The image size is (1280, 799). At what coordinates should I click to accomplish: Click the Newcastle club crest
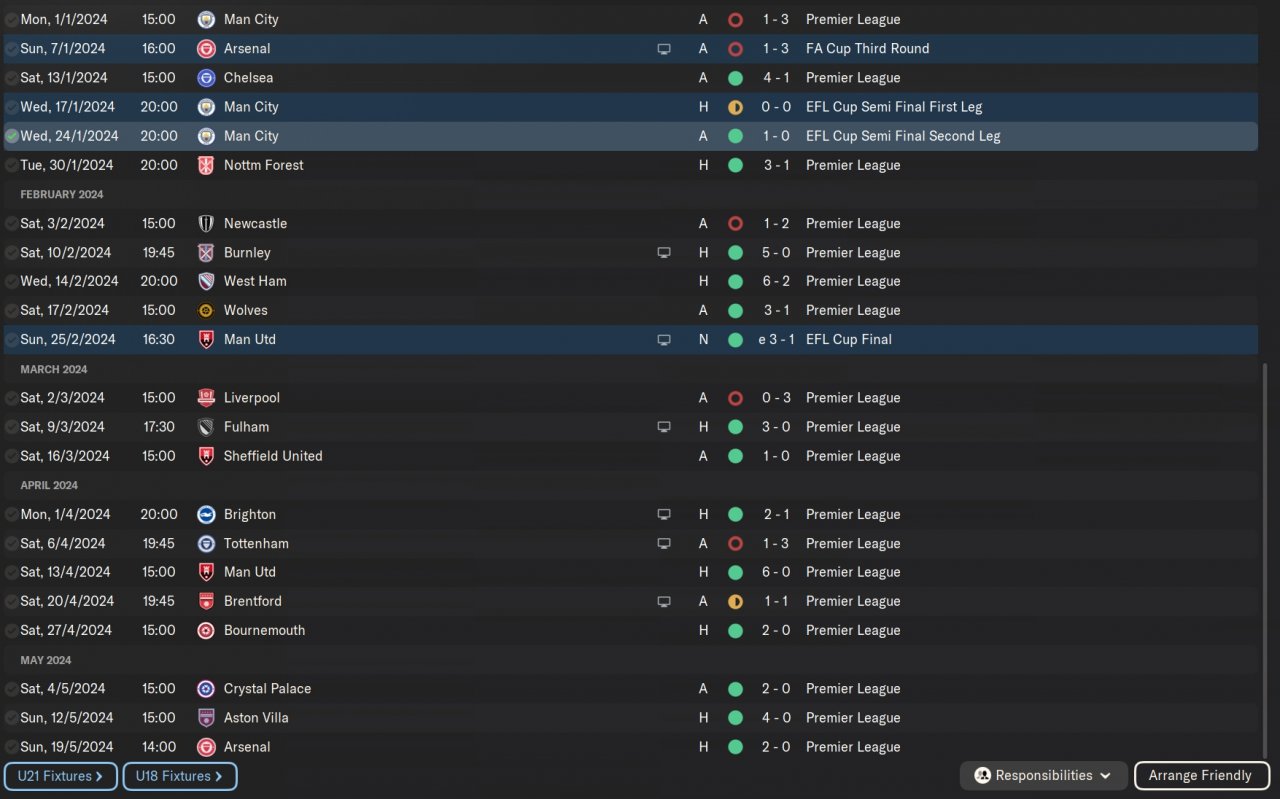coord(206,223)
